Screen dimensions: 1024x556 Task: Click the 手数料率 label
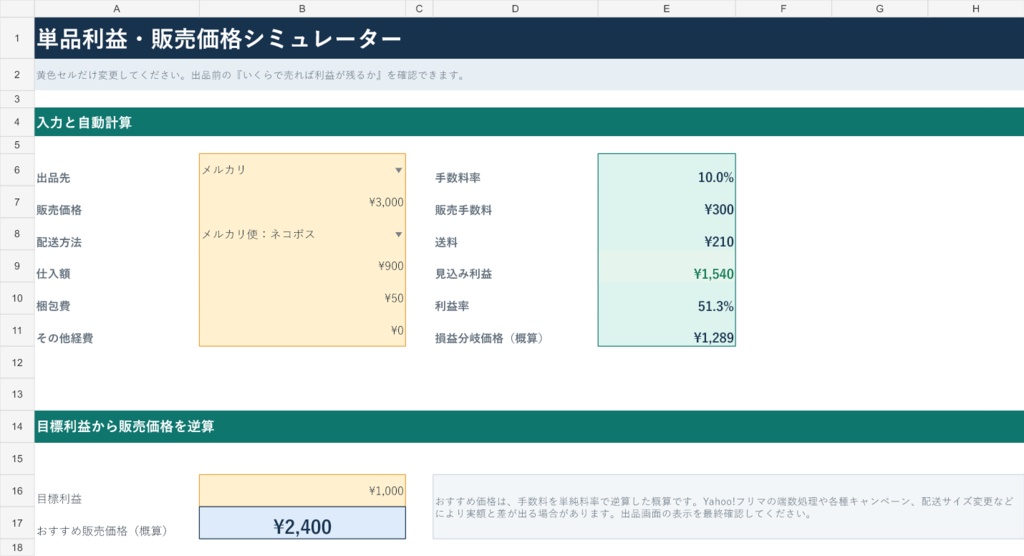[x=458, y=178]
